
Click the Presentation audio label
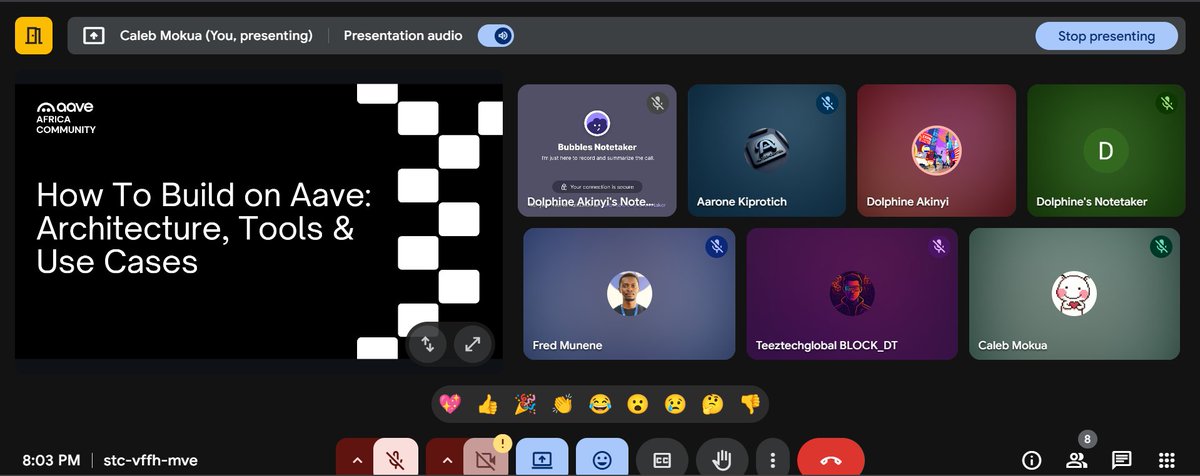tap(403, 36)
